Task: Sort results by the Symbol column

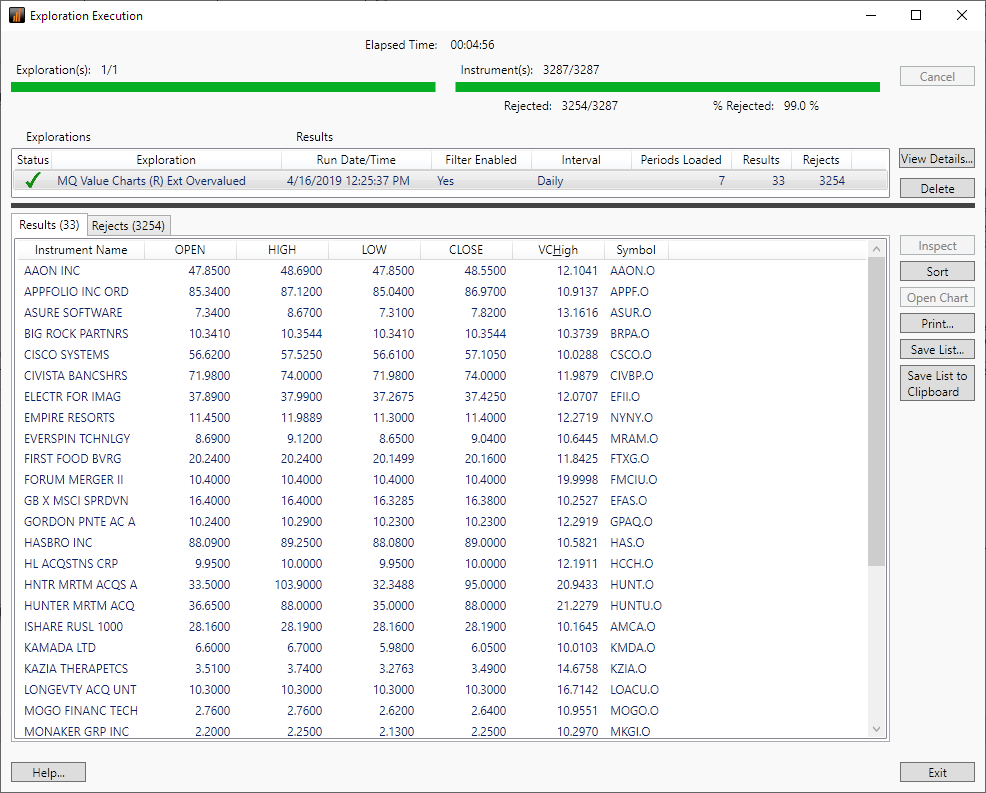Action: (x=636, y=249)
